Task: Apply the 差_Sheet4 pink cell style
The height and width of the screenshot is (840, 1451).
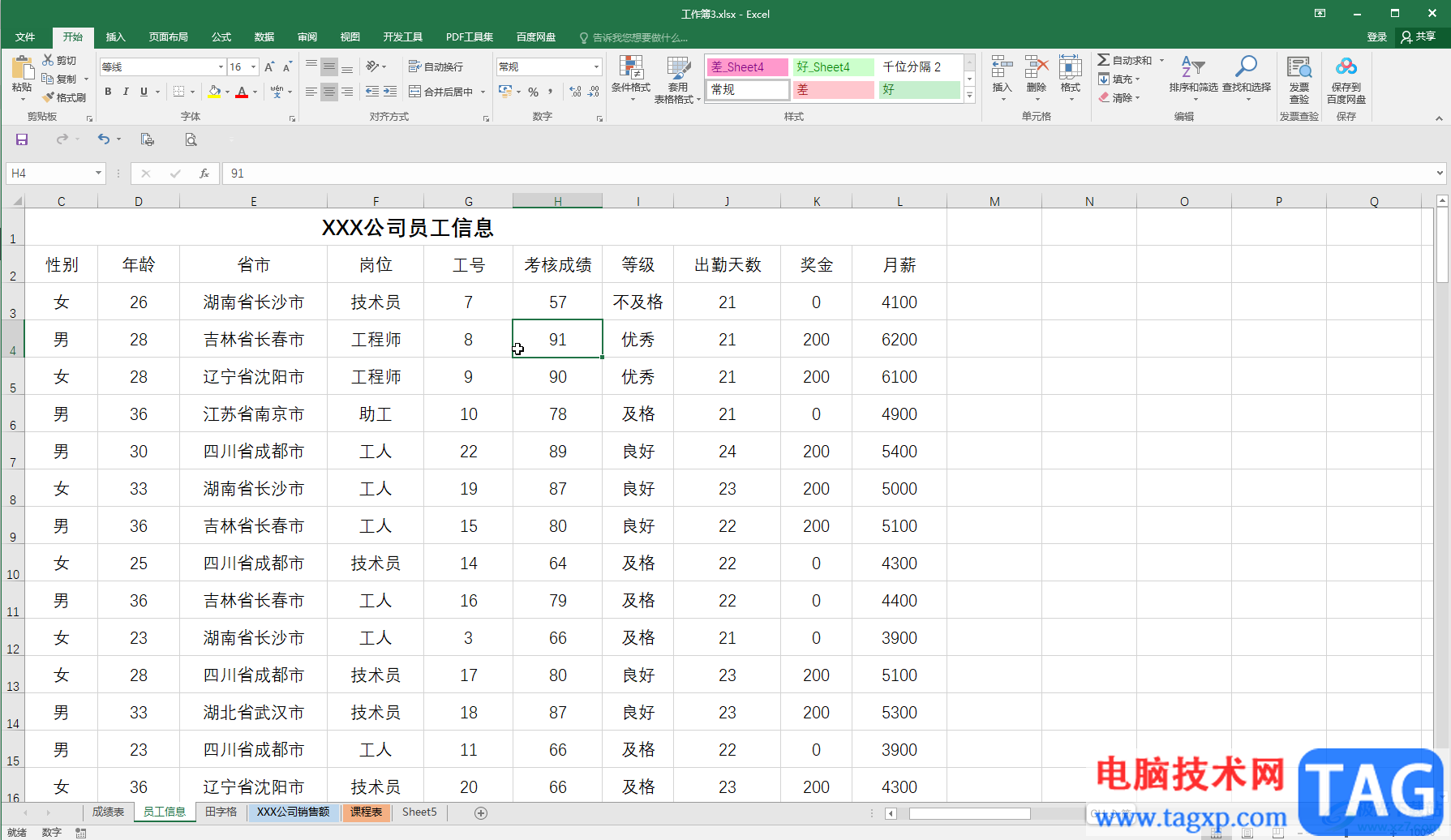Action: click(x=747, y=67)
